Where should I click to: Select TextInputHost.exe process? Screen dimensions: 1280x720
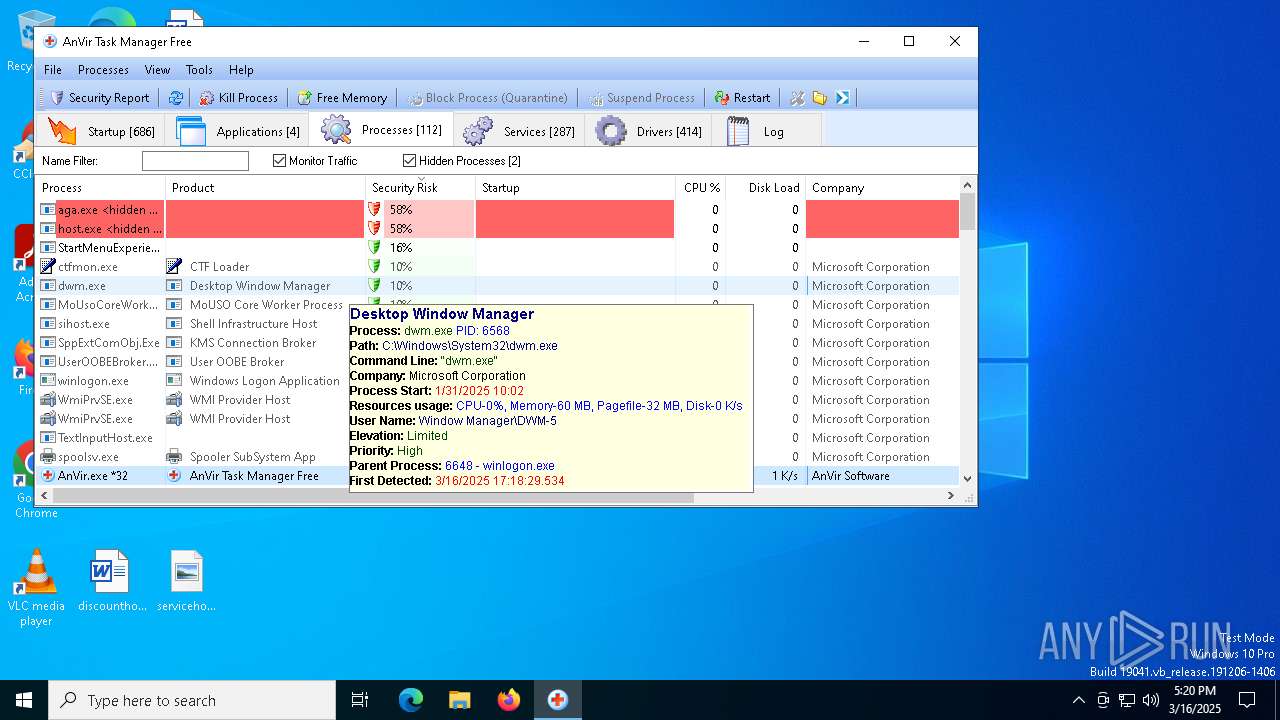105,438
